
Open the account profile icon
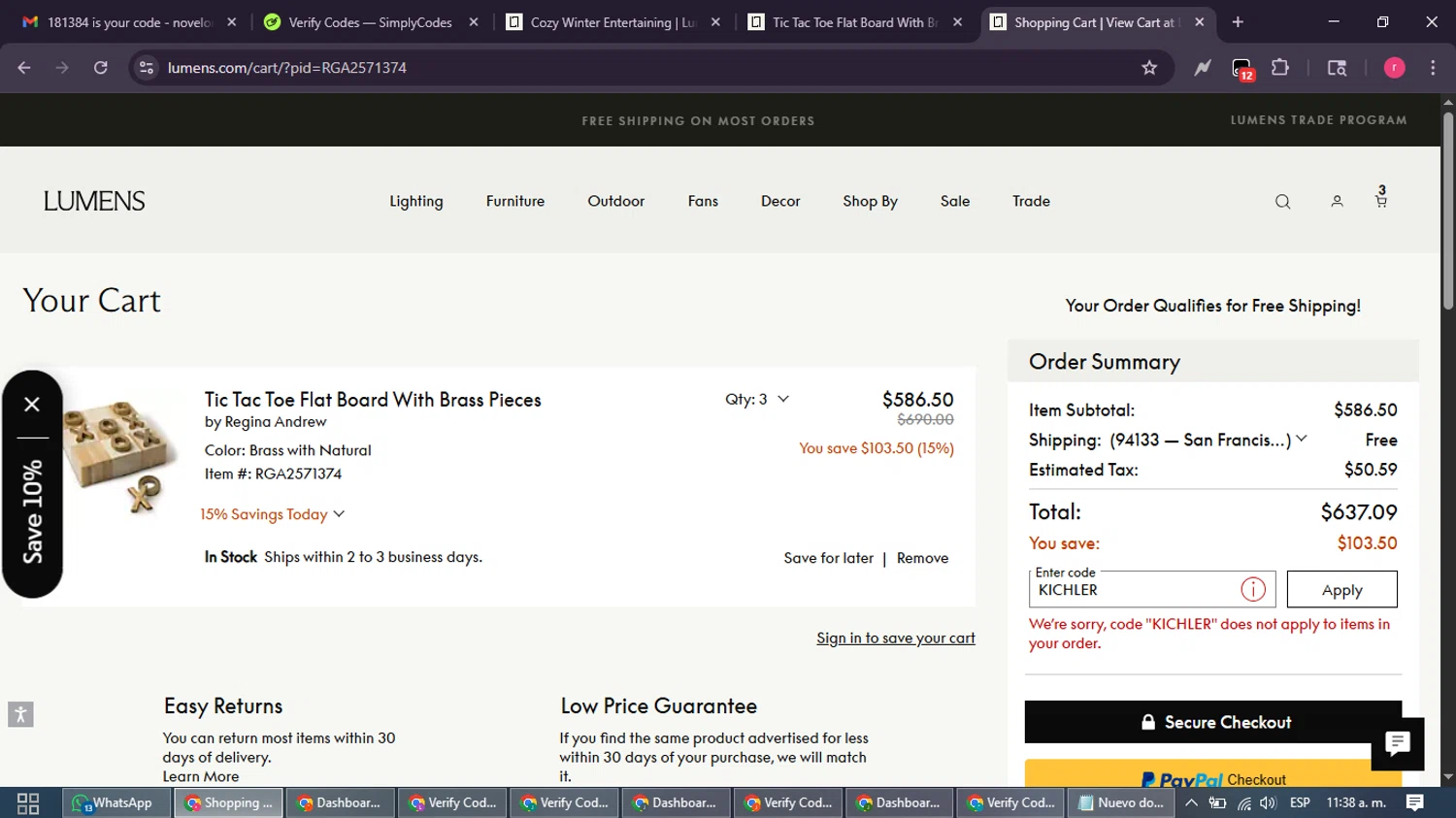coord(1337,202)
